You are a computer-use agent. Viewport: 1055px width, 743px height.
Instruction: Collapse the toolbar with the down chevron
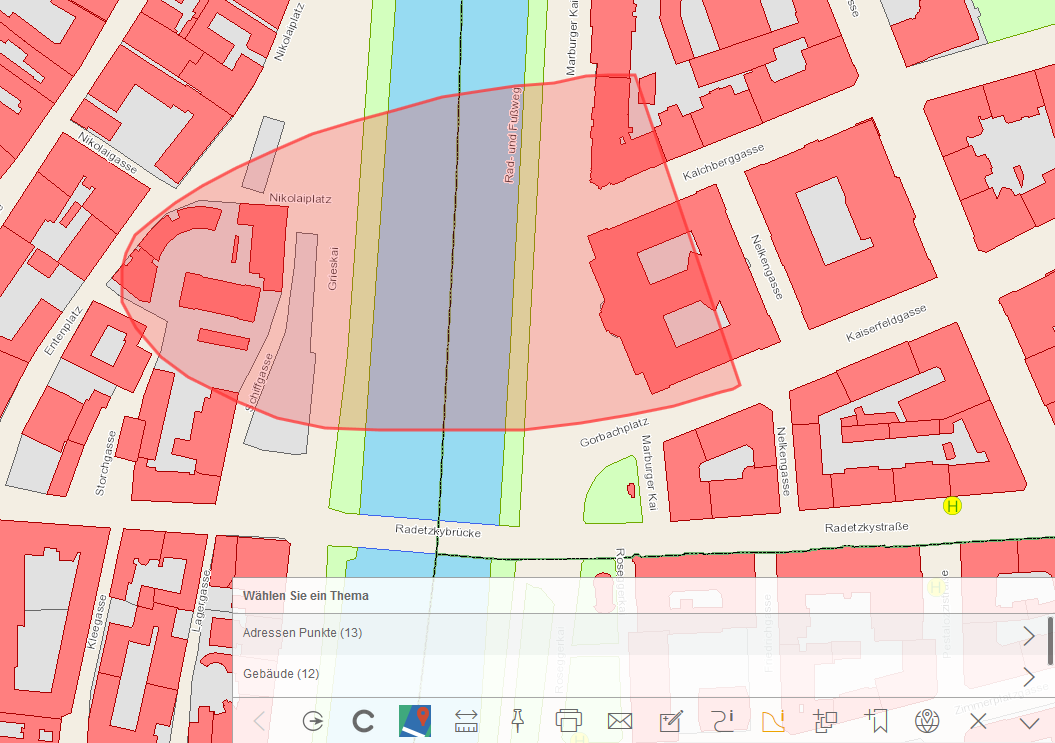(1030, 722)
